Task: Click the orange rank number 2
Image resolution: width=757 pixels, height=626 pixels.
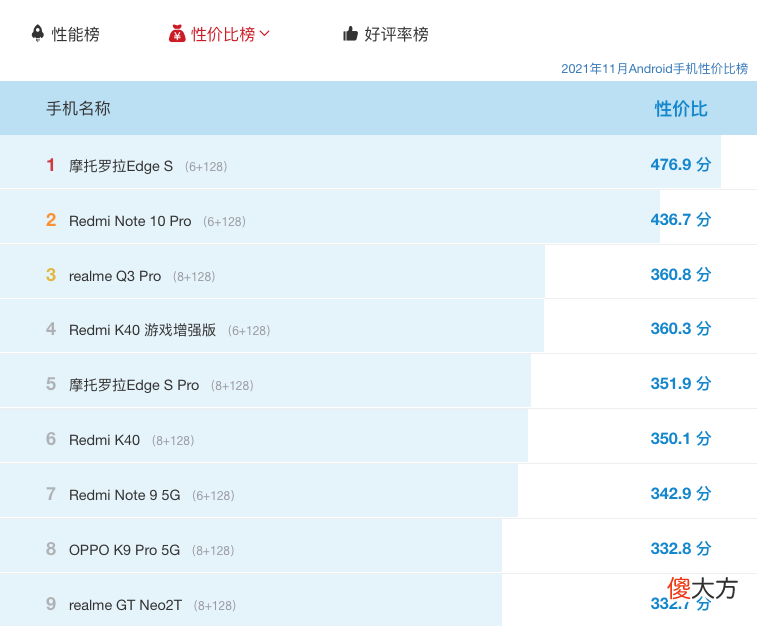Action: click(51, 220)
